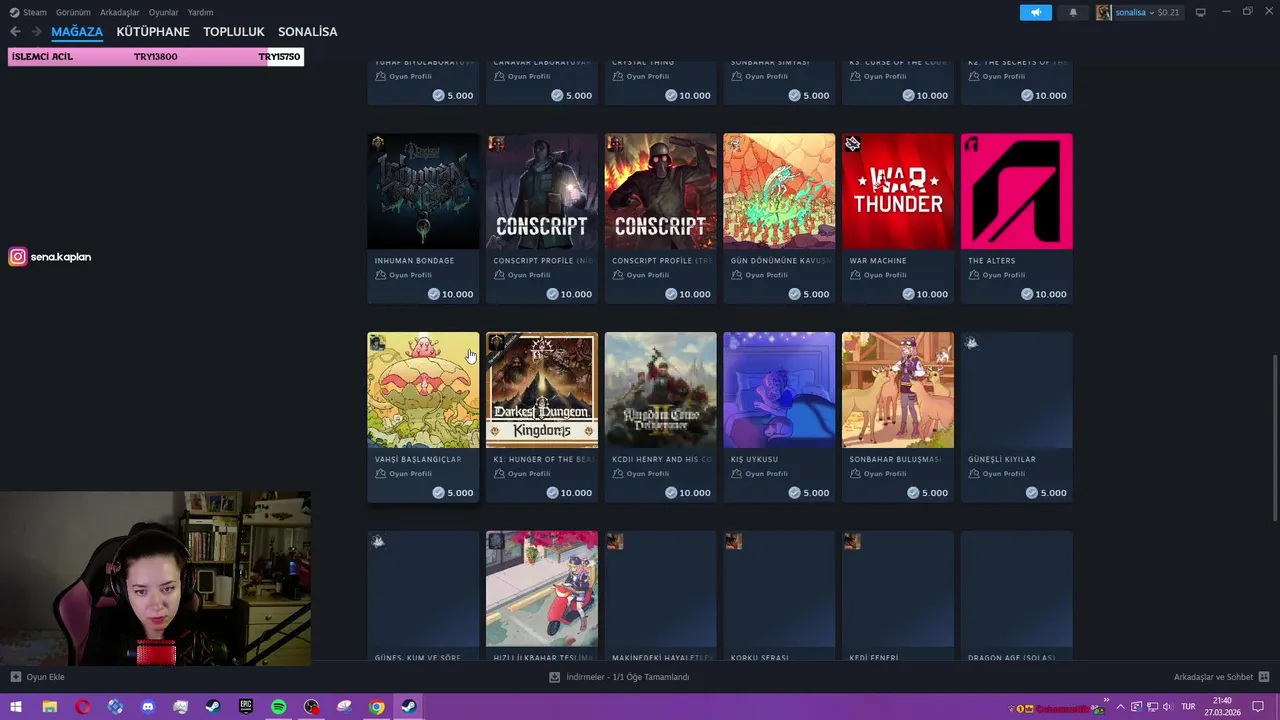
Task: Open the Steam menu in menu bar
Action: click(x=28, y=12)
